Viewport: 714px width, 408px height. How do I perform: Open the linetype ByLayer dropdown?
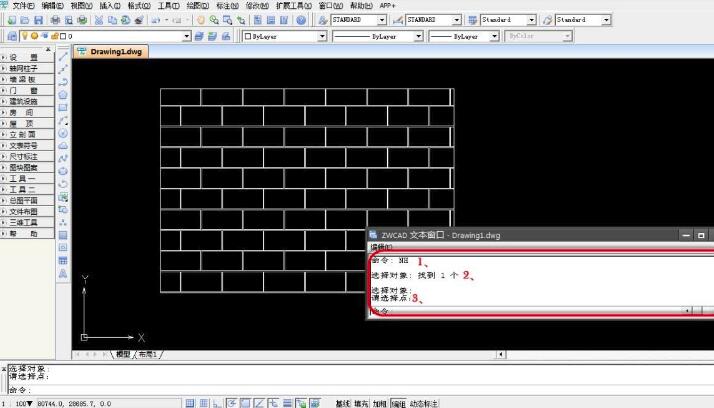418,36
